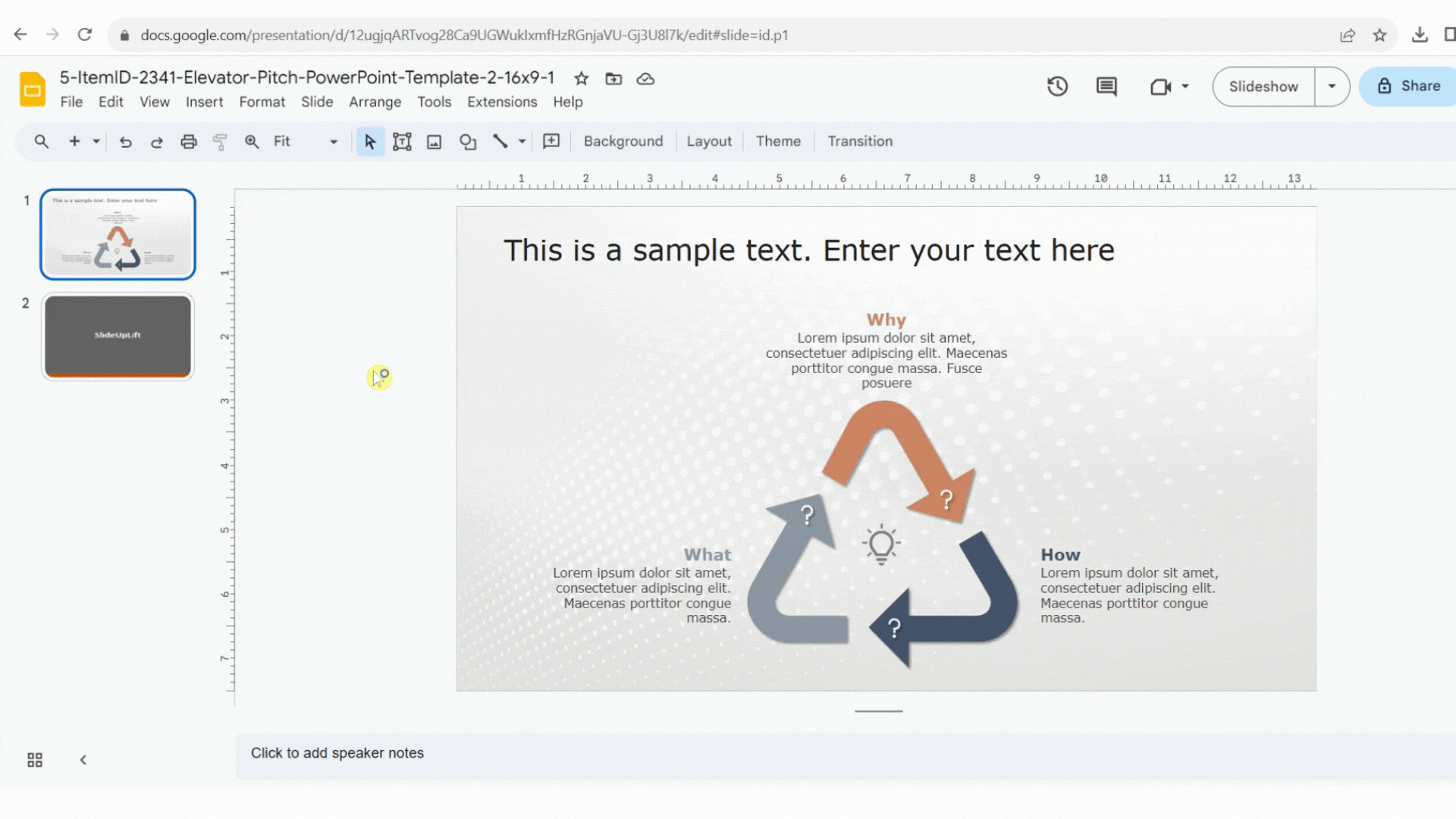Viewport: 1456px width, 819px height.
Task: Star the presentation
Action: (581, 78)
